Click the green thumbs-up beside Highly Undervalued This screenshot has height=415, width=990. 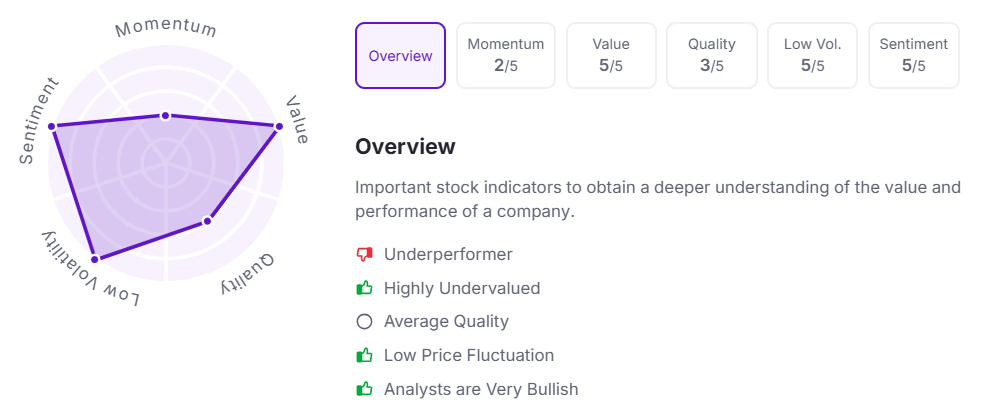tap(364, 288)
